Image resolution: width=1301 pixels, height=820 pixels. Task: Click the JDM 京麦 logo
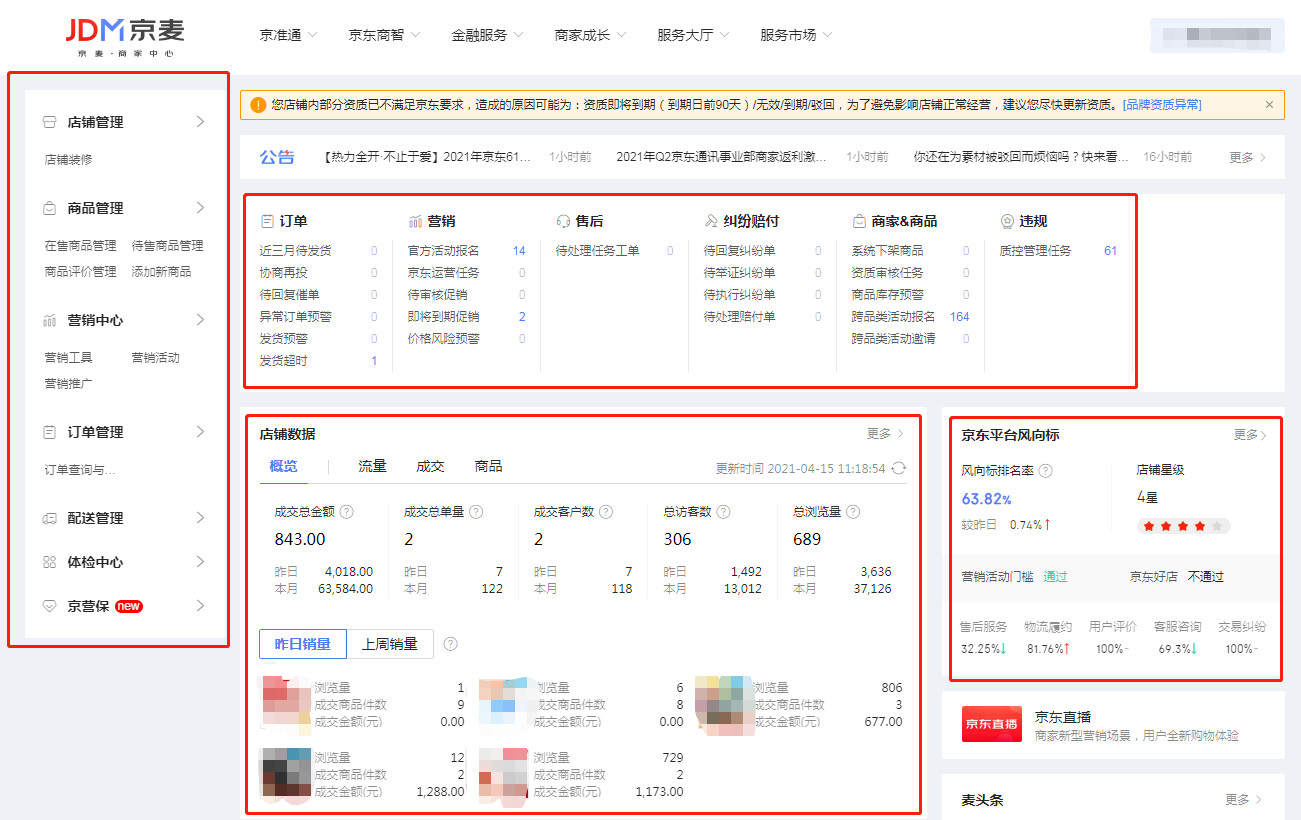pyautogui.click(x=125, y=36)
